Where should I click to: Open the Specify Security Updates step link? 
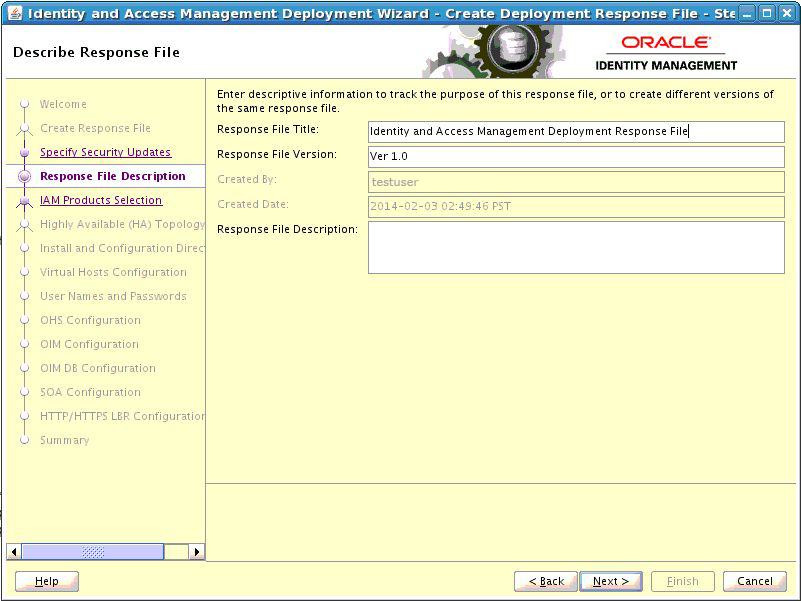[x=105, y=152]
